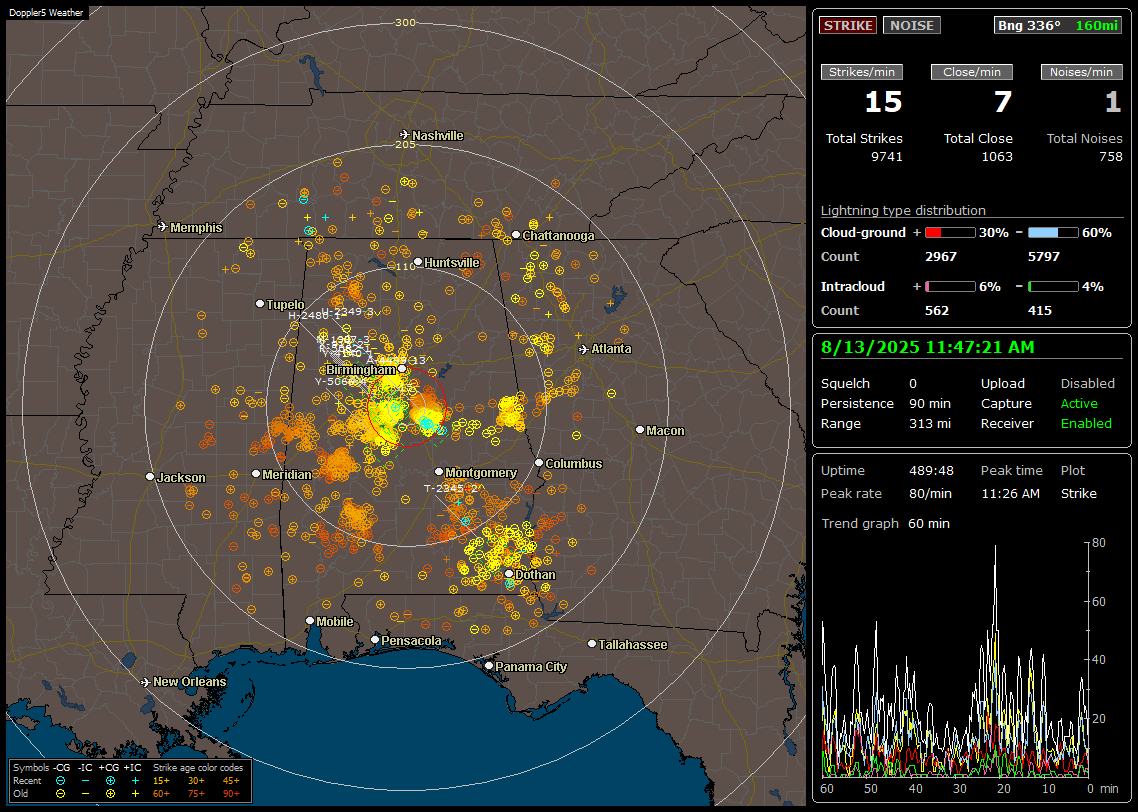Select the Jackson city marker dot

click(x=150, y=477)
